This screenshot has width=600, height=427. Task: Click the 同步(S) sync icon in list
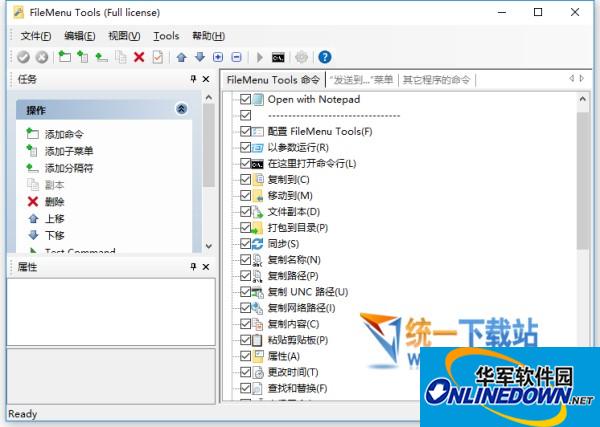pos(258,244)
